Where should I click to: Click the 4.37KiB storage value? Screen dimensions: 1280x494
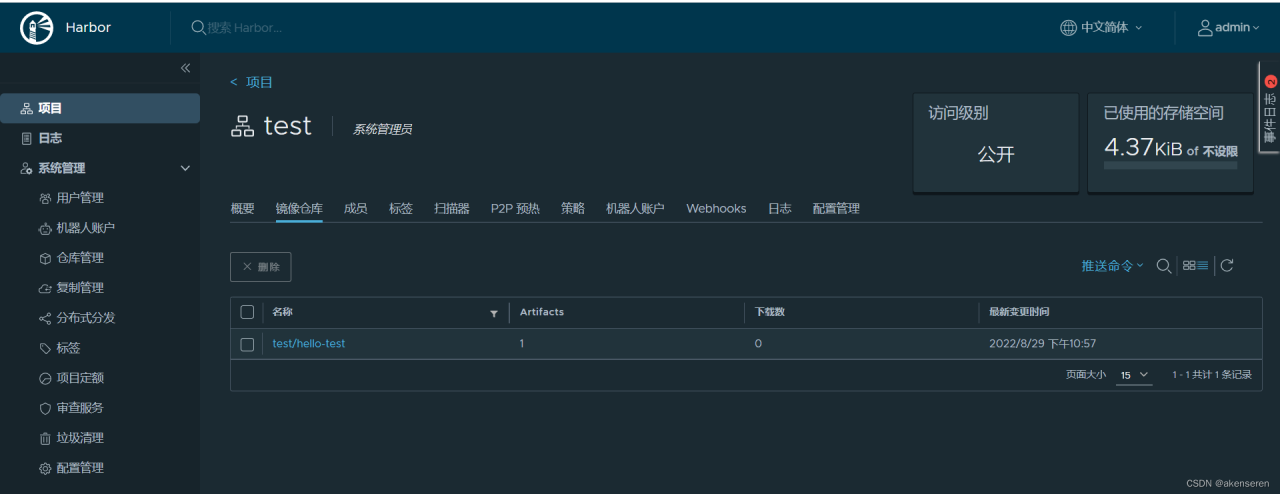(1143, 147)
